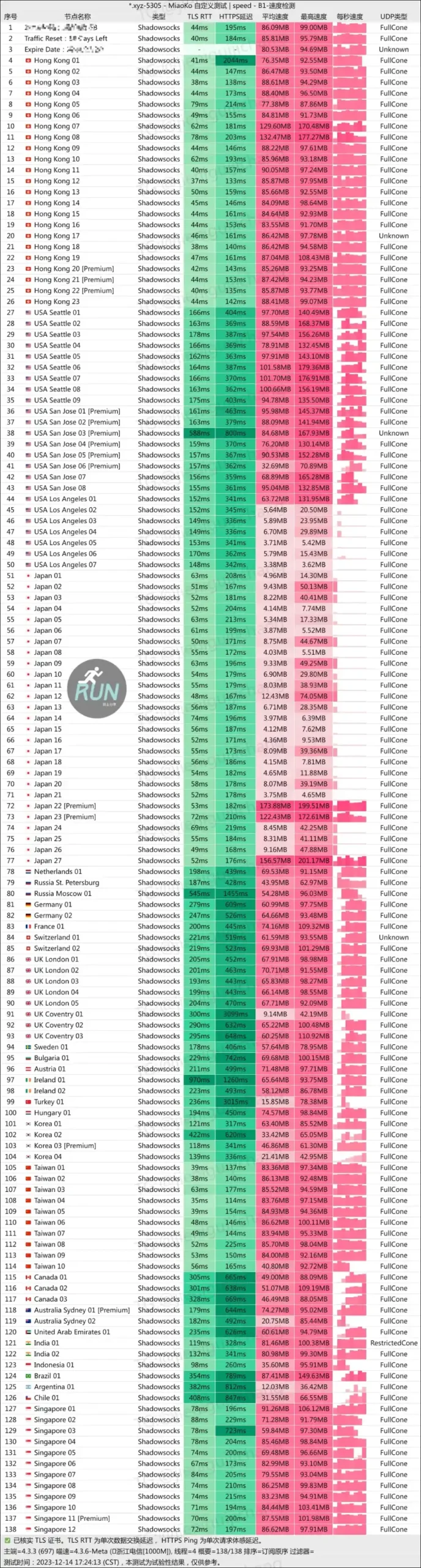
Task: Click the RestrictedCone UDP type for India 01
Action: (393, 1343)
